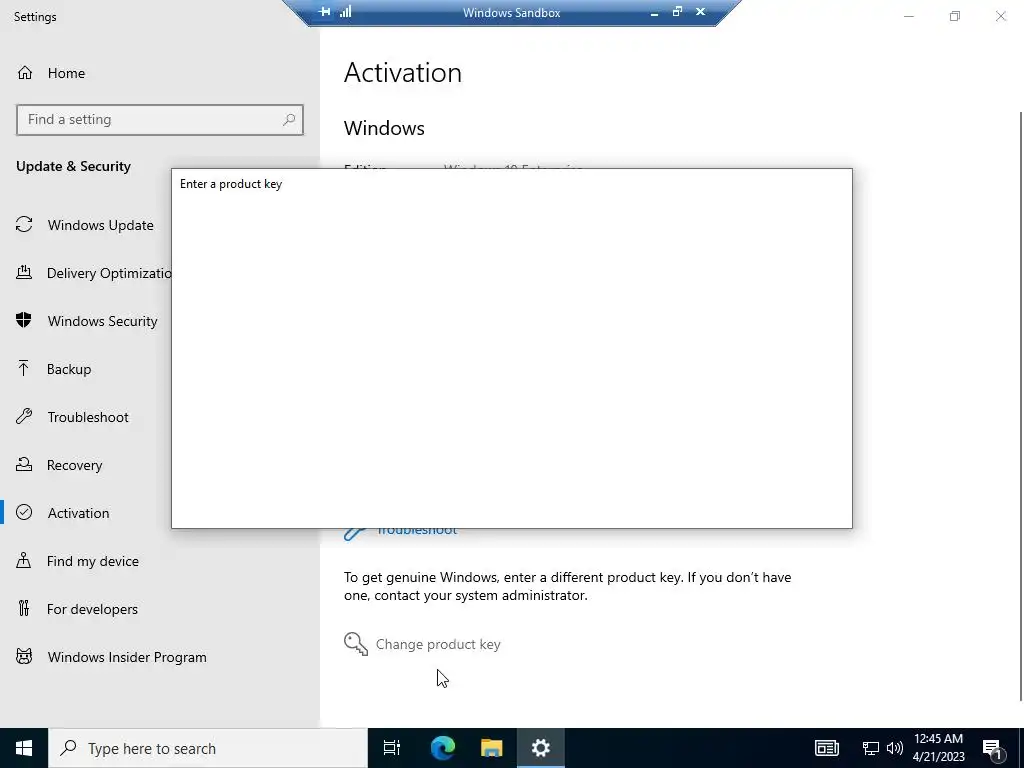Click the Backup upward arrow icon
The image size is (1024, 768).
(24, 368)
